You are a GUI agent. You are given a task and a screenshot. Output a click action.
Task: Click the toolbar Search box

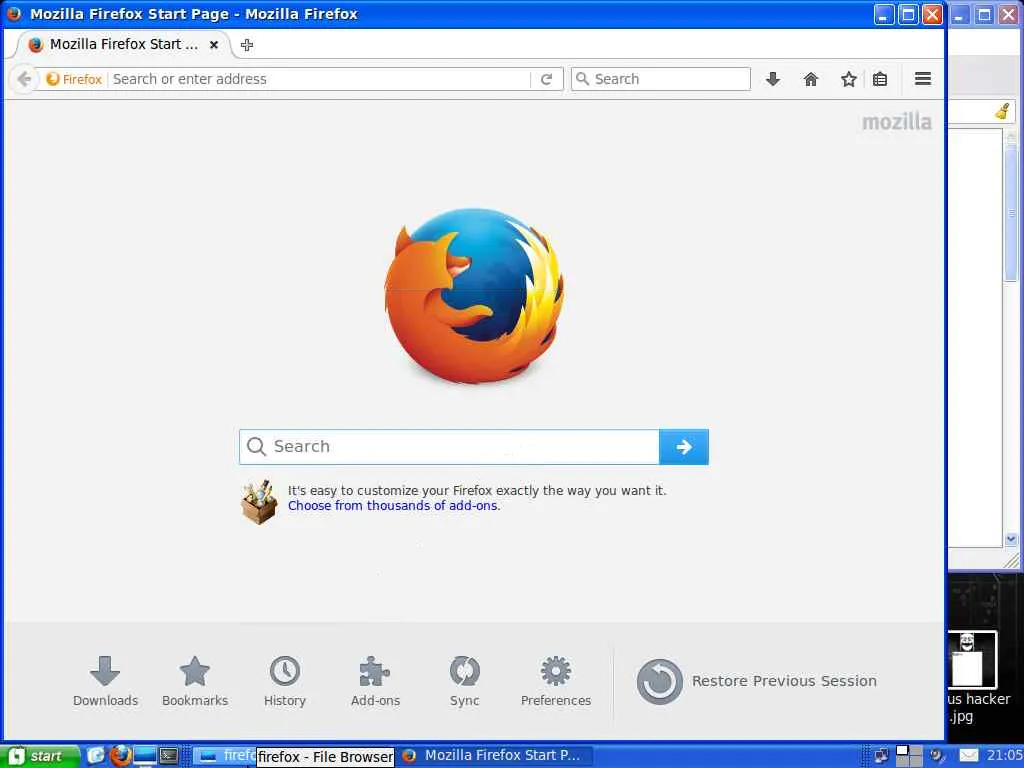[x=661, y=79]
